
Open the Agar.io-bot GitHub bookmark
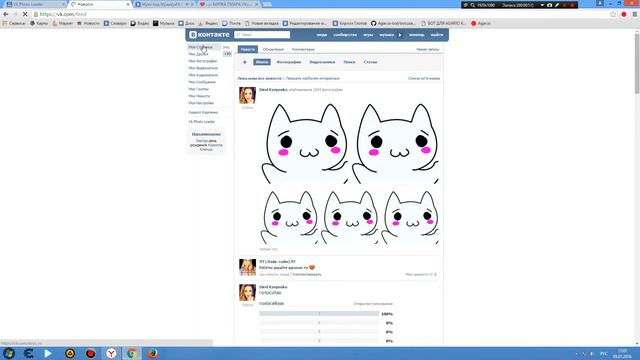393,23
